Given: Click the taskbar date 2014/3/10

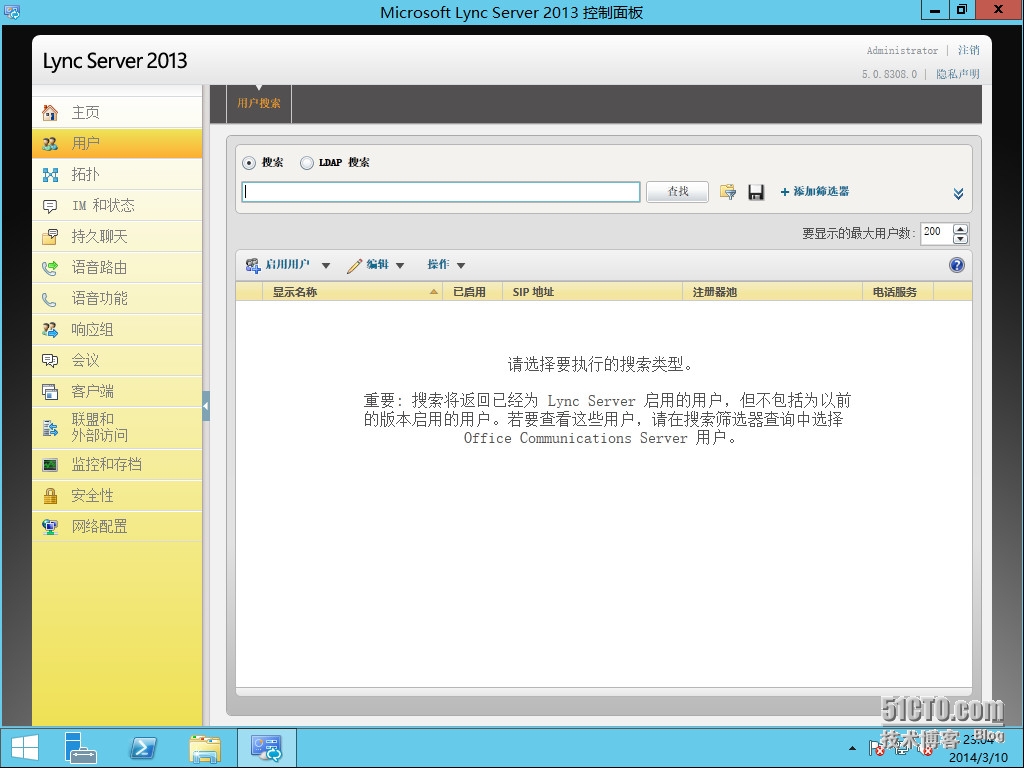Looking at the screenshot, I should click(978, 758).
